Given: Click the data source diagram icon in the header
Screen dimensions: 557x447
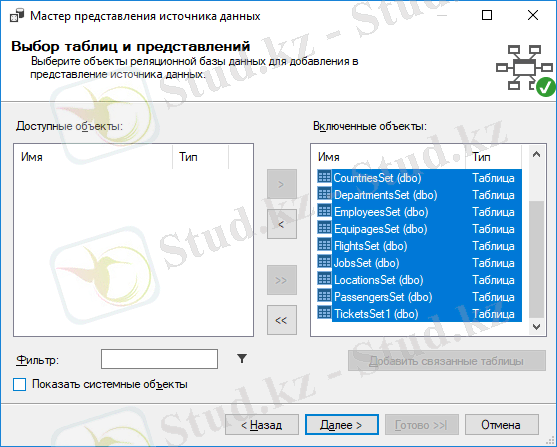Looking at the screenshot, I should (x=525, y=70).
